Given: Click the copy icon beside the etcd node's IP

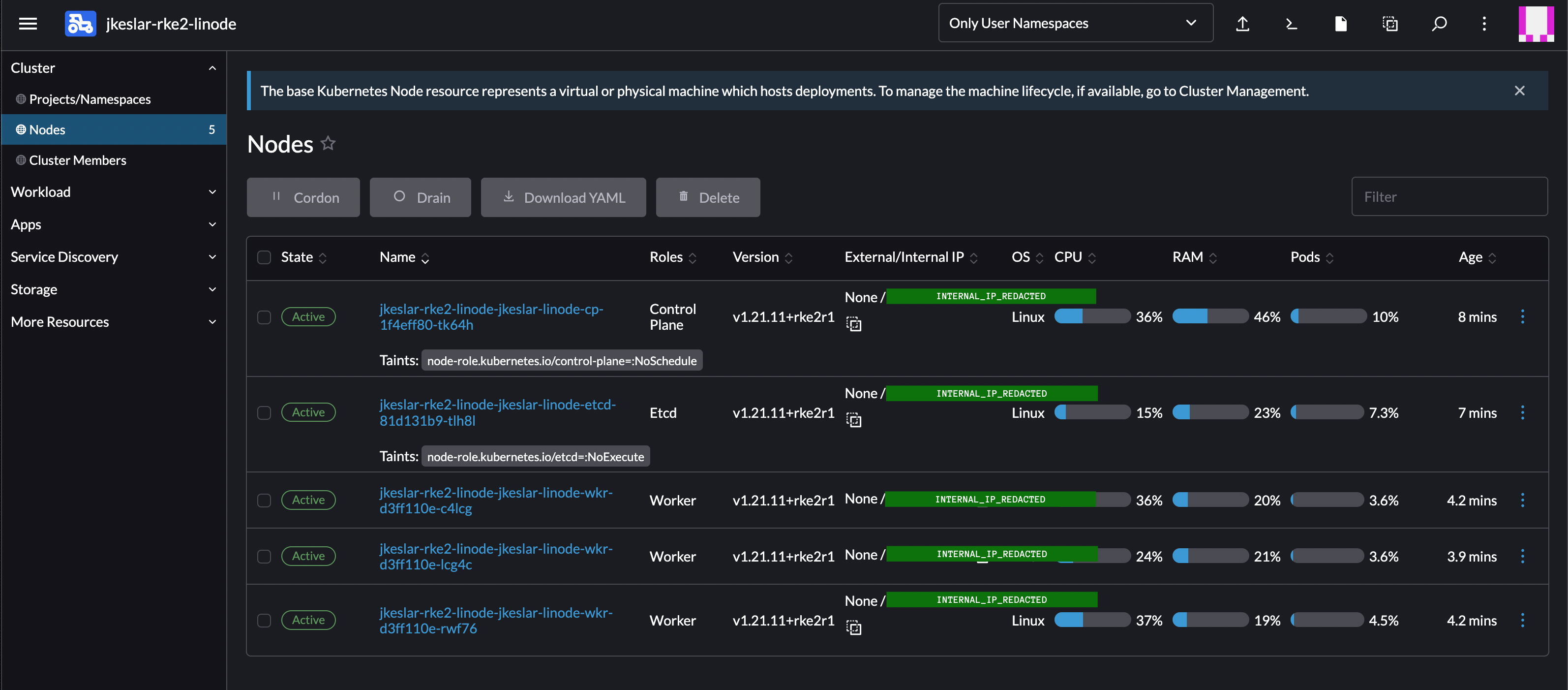Looking at the screenshot, I should (855, 420).
